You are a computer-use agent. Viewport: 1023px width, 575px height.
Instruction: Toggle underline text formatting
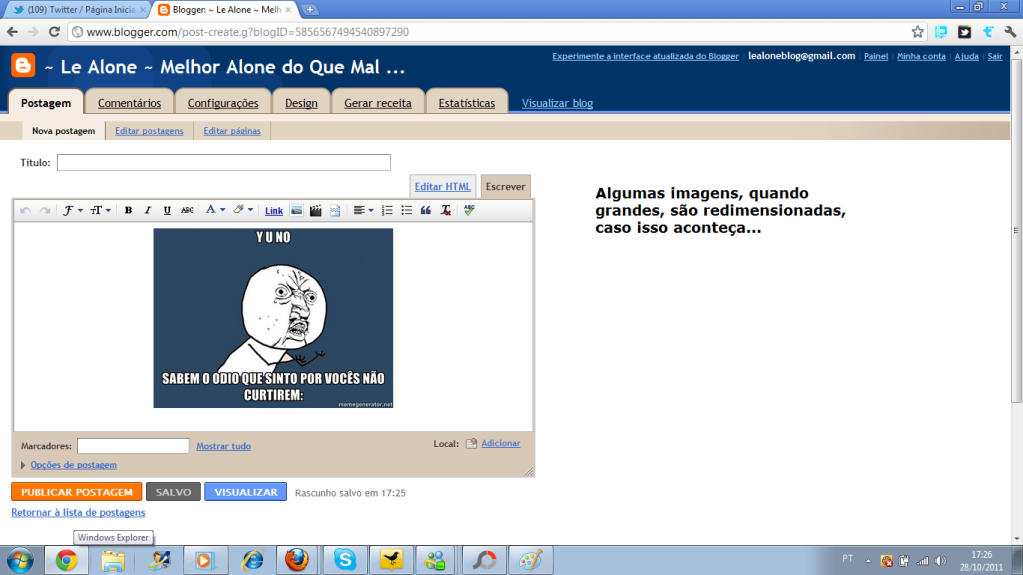167,210
